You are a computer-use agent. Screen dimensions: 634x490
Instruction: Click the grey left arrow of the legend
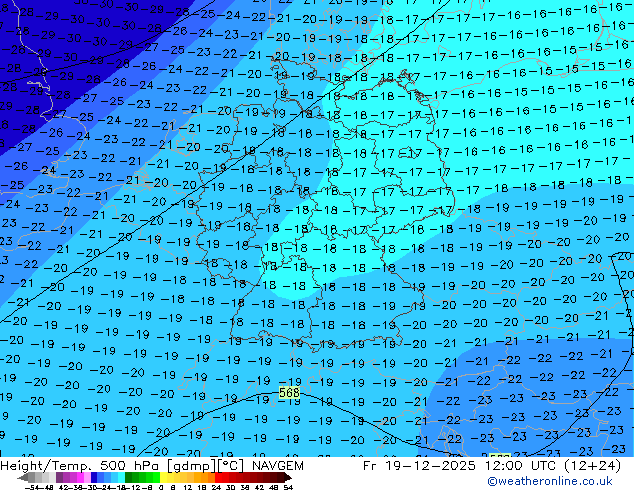point(23,477)
